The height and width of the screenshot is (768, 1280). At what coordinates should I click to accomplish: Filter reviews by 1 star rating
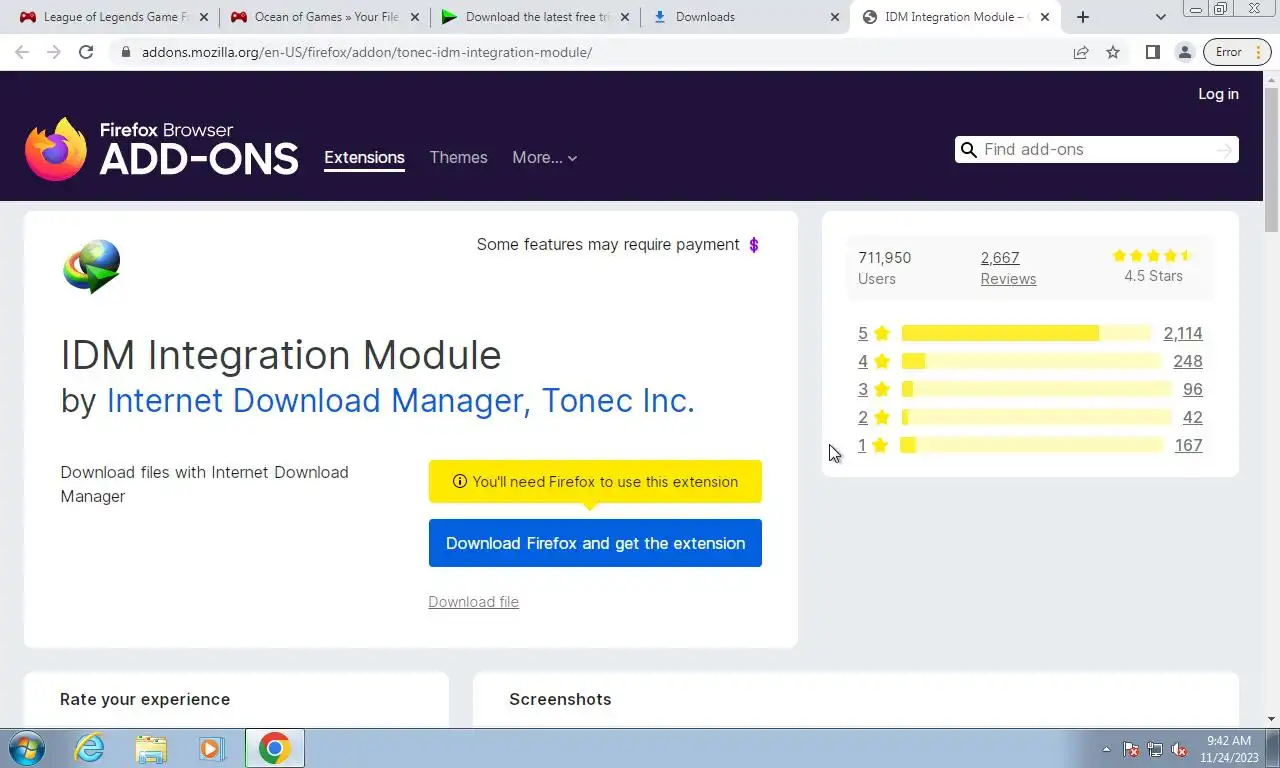pos(873,446)
